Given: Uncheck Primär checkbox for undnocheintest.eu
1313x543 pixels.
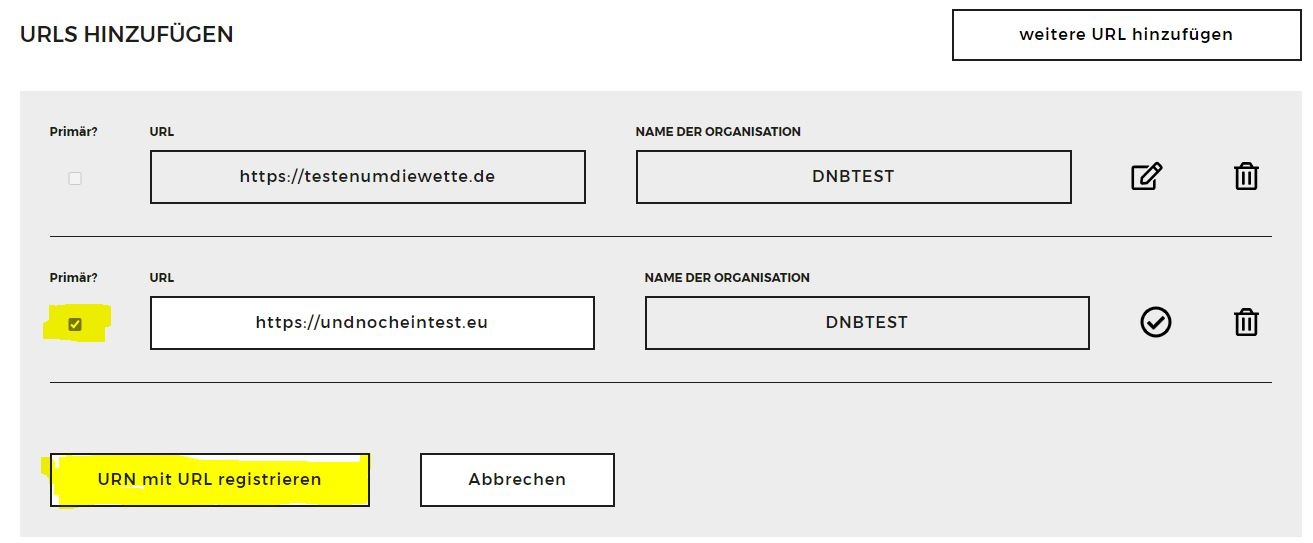Looking at the screenshot, I should pyautogui.click(x=75, y=324).
